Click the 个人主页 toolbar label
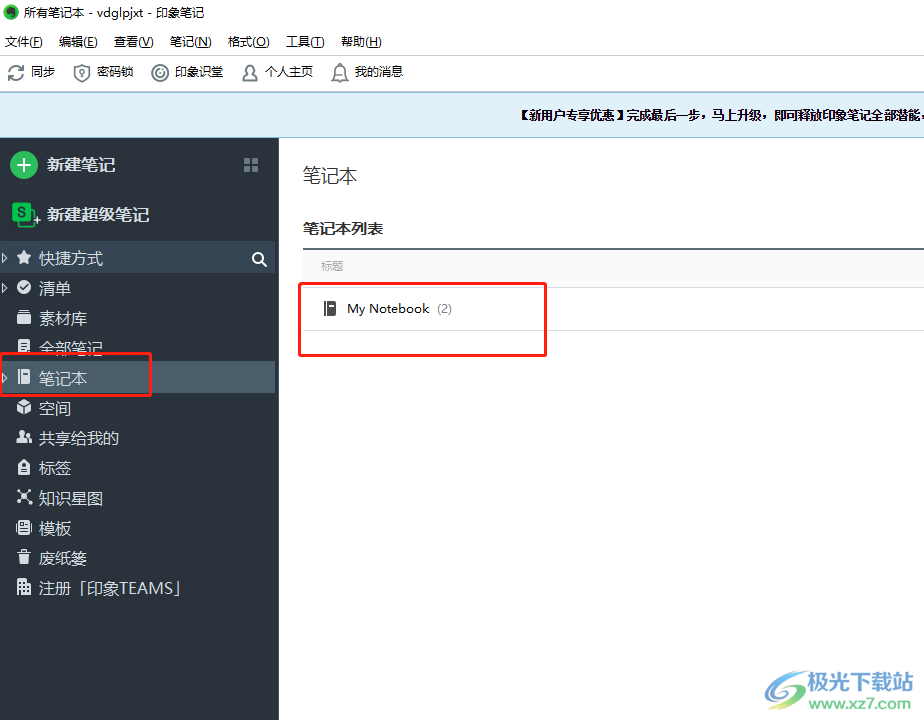This screenshot has width=924, height=720. pyautogui.click(x=289, y=72)
